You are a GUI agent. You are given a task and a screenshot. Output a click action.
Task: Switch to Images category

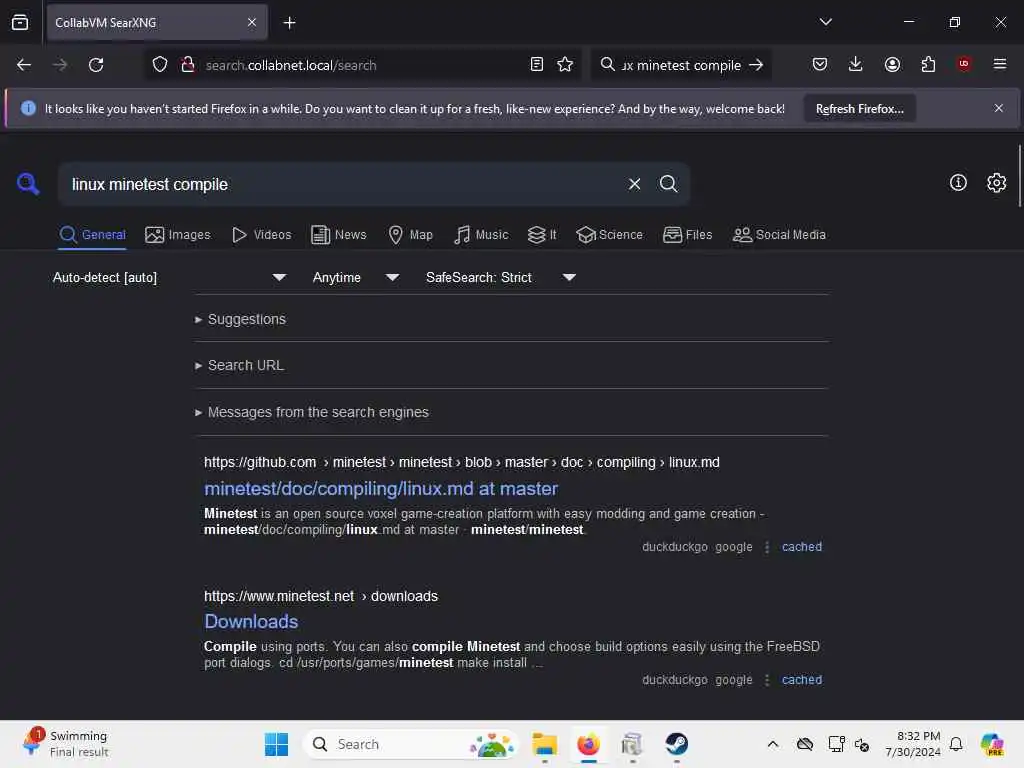pos(178,234)
